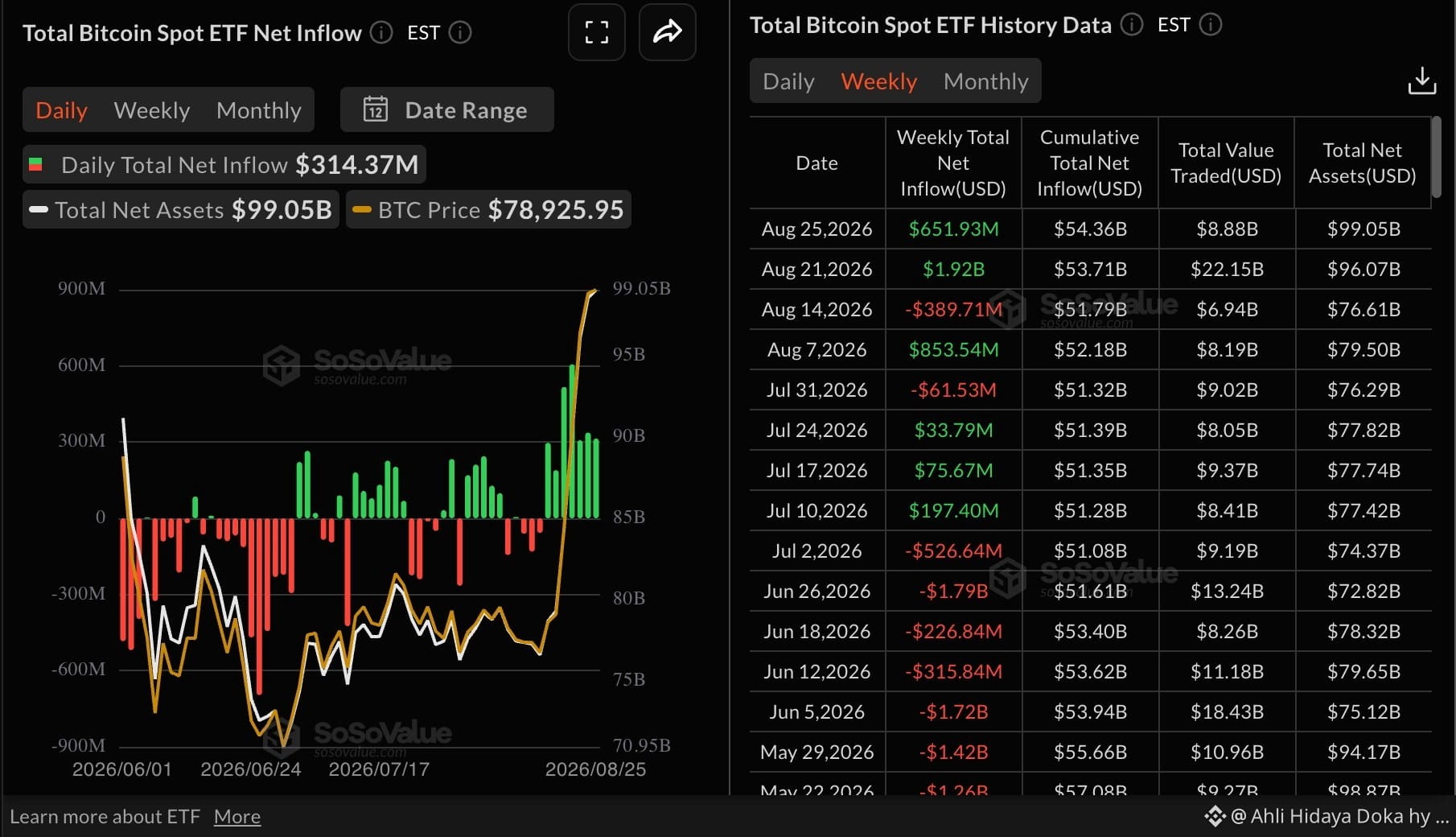This screenshot has height=837, width=1456.
Task: Select Weekly tab in history table
Action: [x=879, y=81]
